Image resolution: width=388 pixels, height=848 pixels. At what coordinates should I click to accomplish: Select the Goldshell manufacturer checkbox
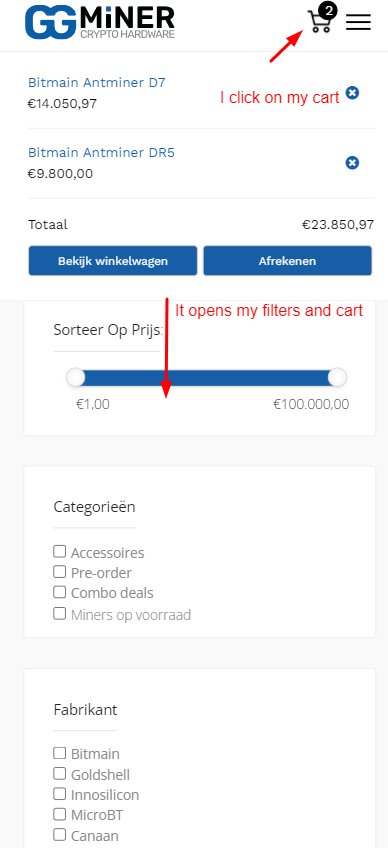(x=60, y=773)
